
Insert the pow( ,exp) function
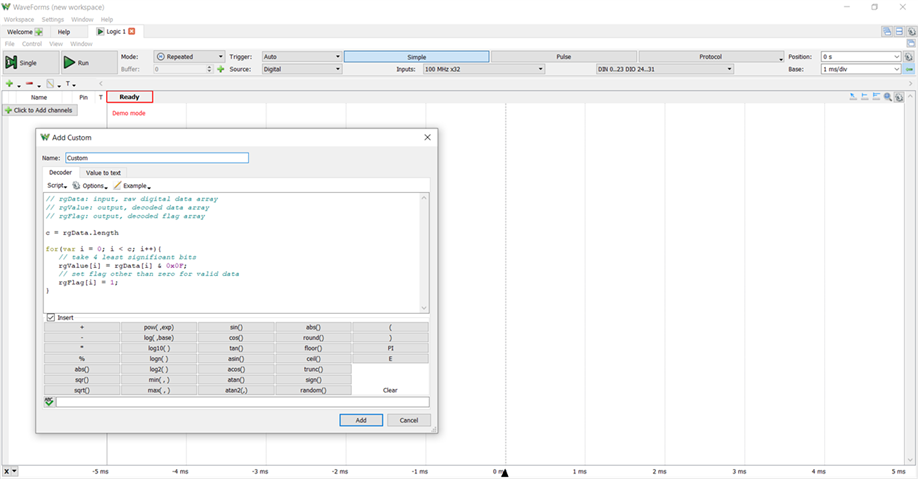[x=159, y=327]
